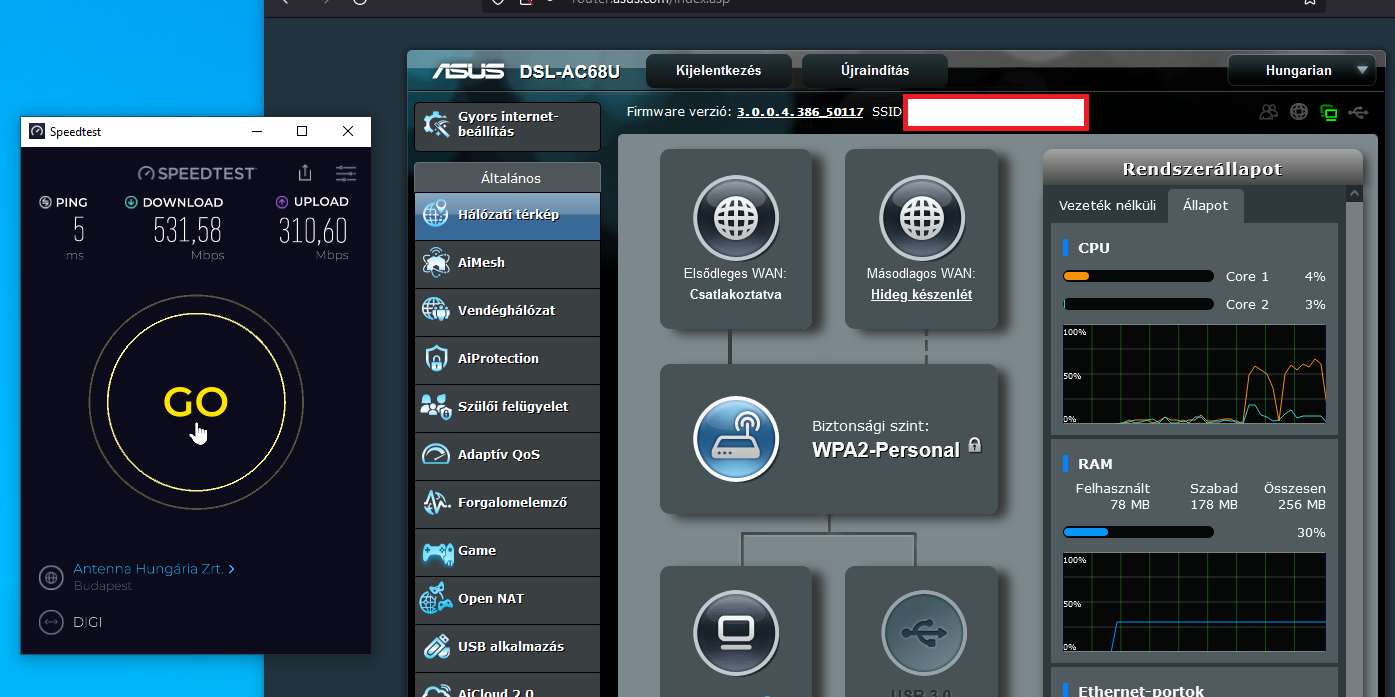The width and height of the screenshot is (1395, 697).
Task: Click the WPA2-Personal lock icon
Action: coord(975,446)
